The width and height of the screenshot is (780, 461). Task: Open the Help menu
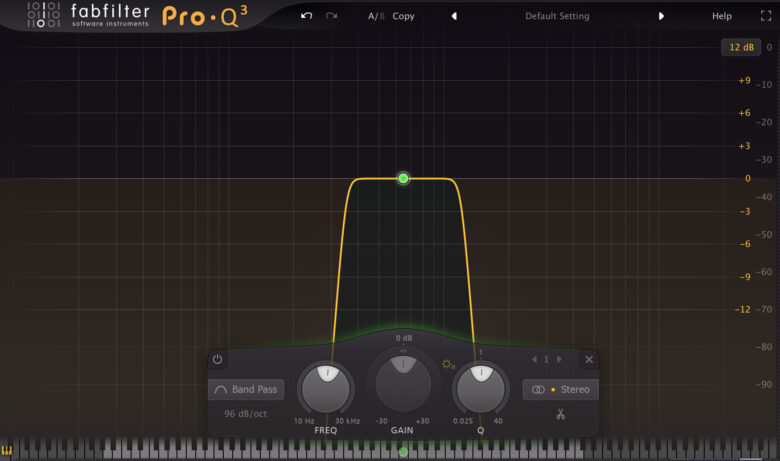(721, 16)
